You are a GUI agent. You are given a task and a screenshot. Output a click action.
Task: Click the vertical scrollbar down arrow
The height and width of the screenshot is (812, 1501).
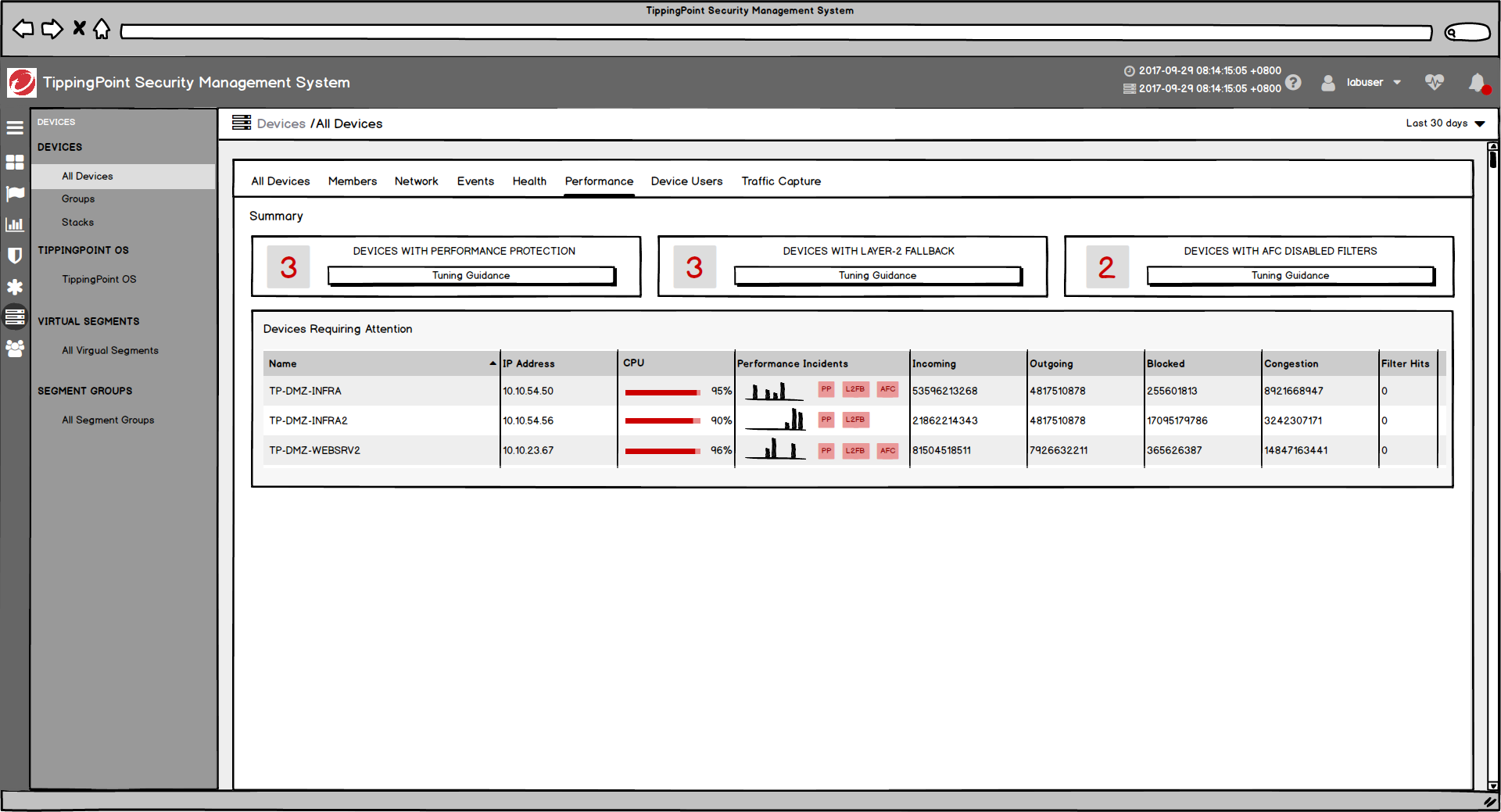1493,785
